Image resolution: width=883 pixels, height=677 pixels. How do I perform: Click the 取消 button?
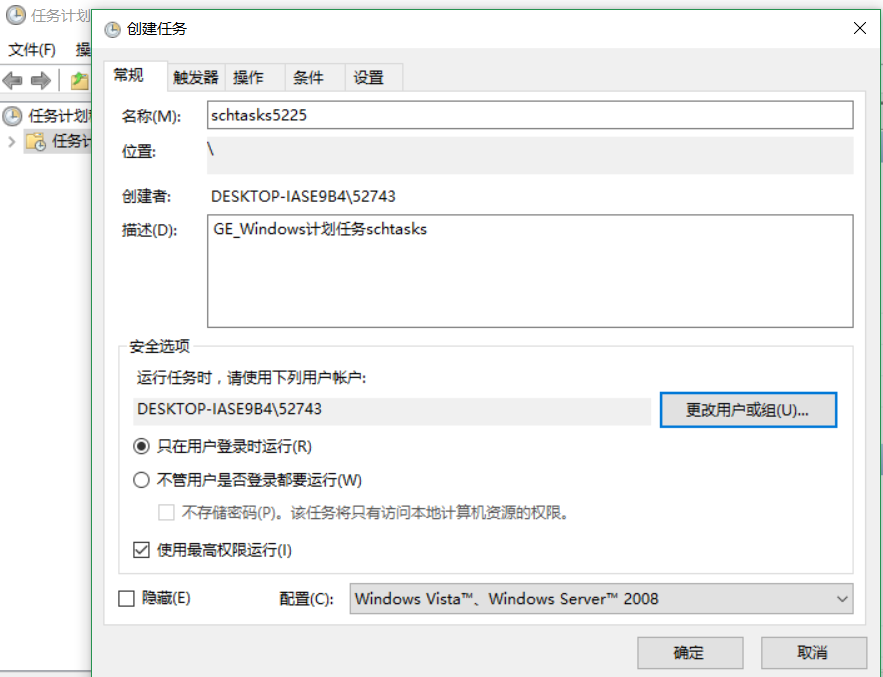click(x=813, y=653)
